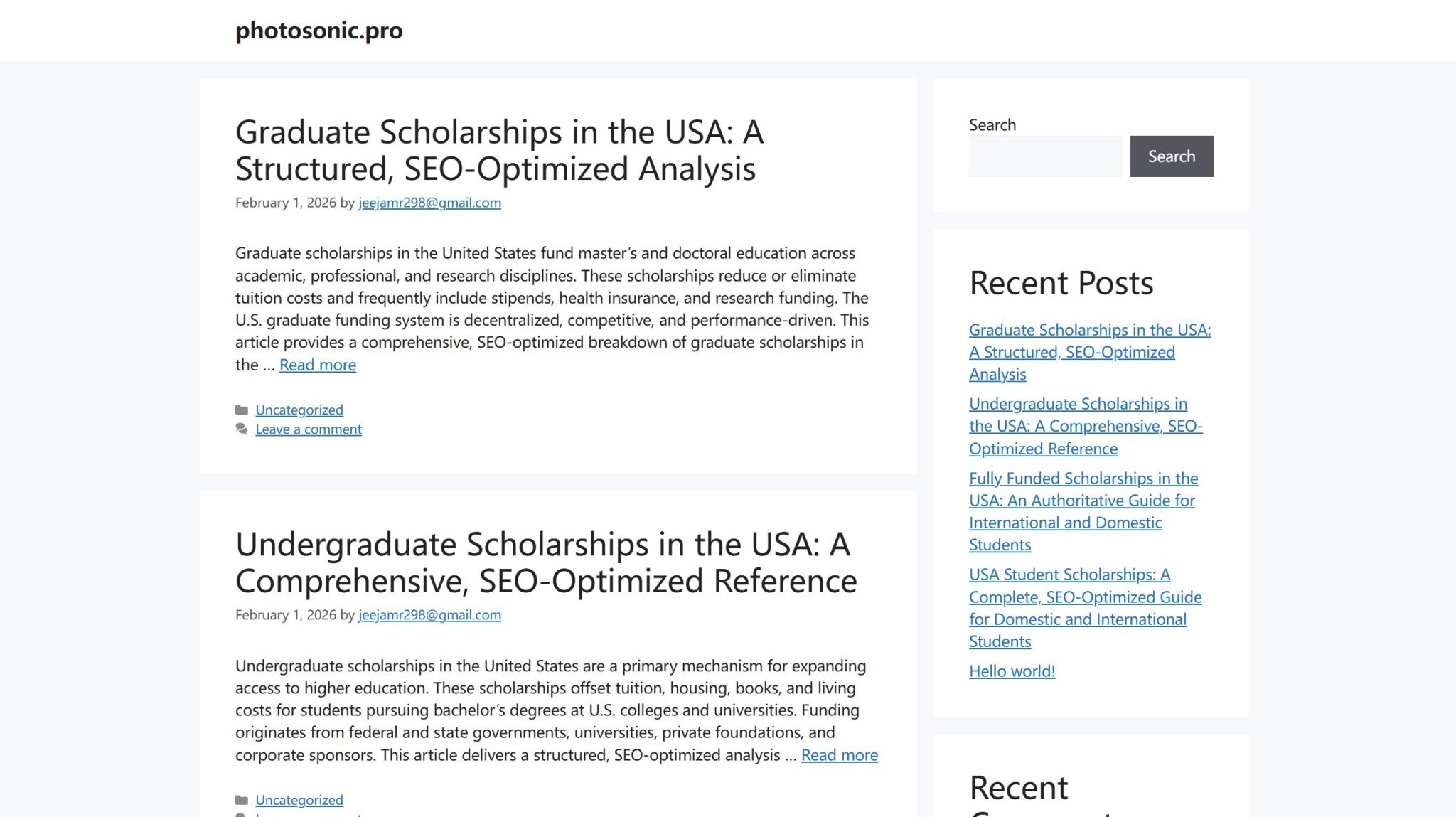Viewport: 1456px width, 817px height.
Task: Open the Hello world! recent post
Action: 1012,671
